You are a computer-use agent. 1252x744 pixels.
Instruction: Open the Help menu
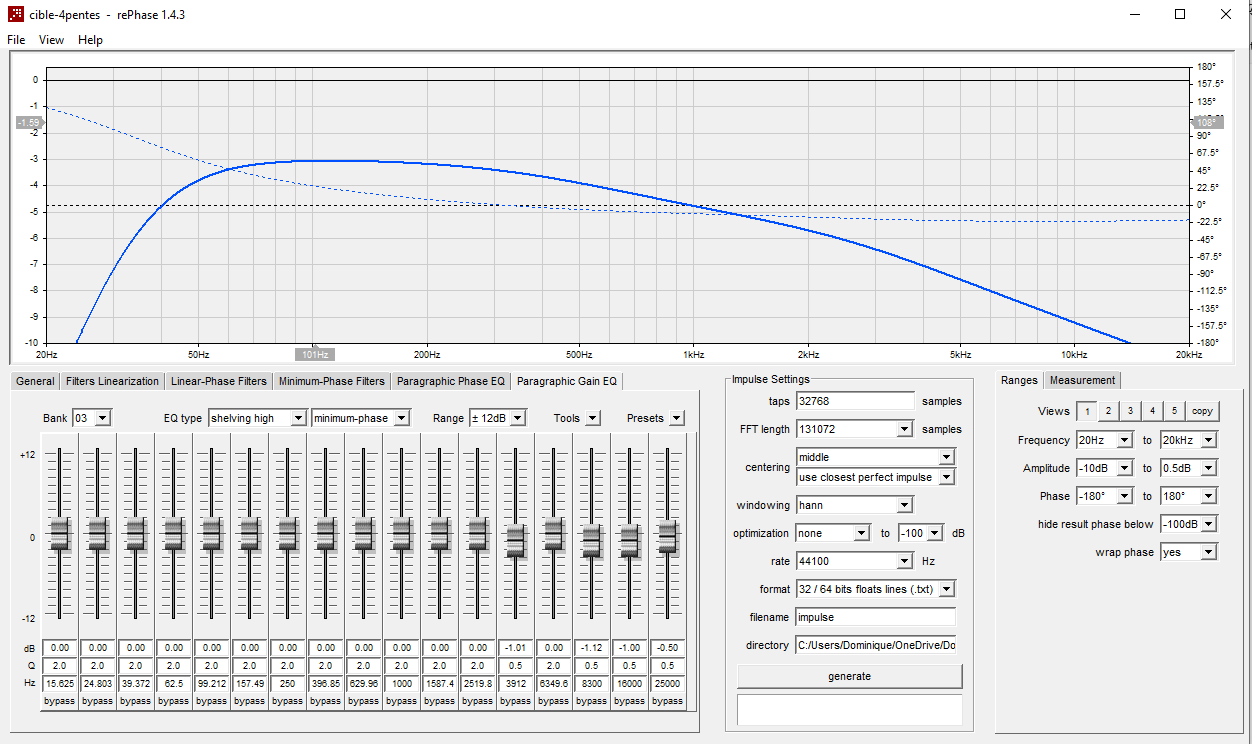click(90, 40)
